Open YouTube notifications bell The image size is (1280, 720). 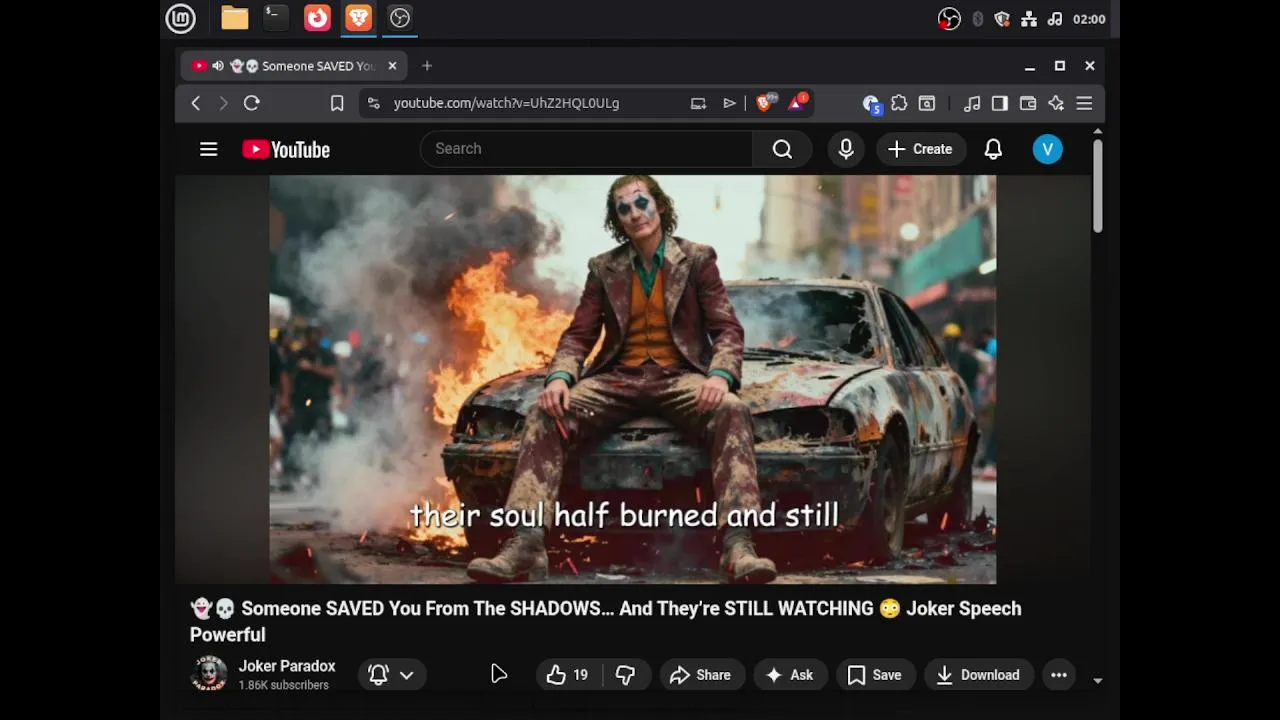[993, 149]
